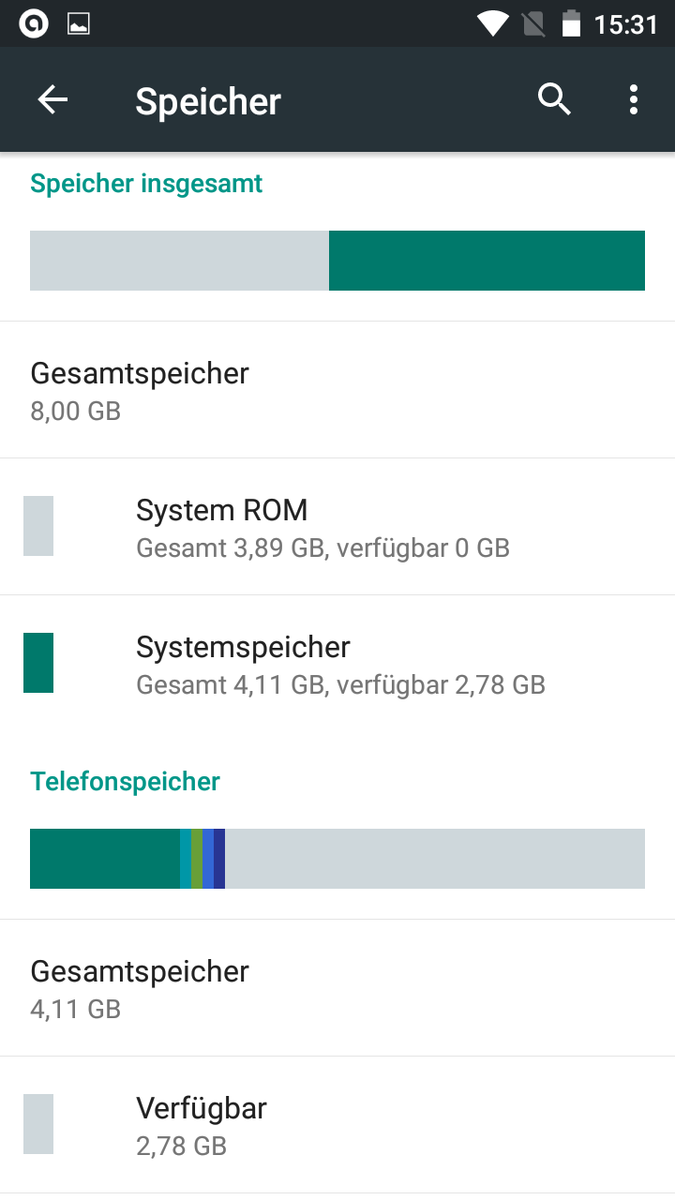
Task: Tap the clock showing 15:31
Action: tap(626, 24)
